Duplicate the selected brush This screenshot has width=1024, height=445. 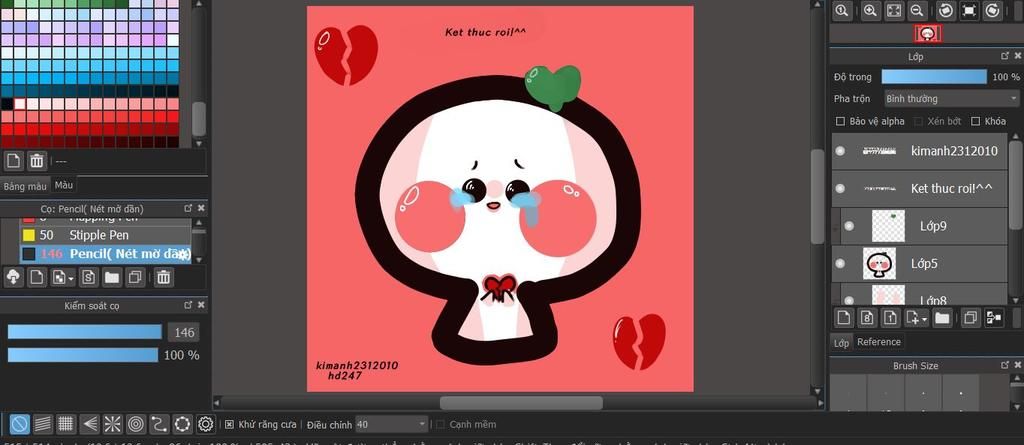pyautogui.click(x=135, y=277)
